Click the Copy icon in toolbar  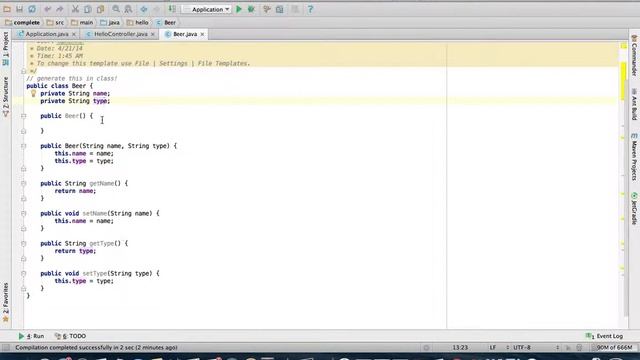click(x=88, y=9)
